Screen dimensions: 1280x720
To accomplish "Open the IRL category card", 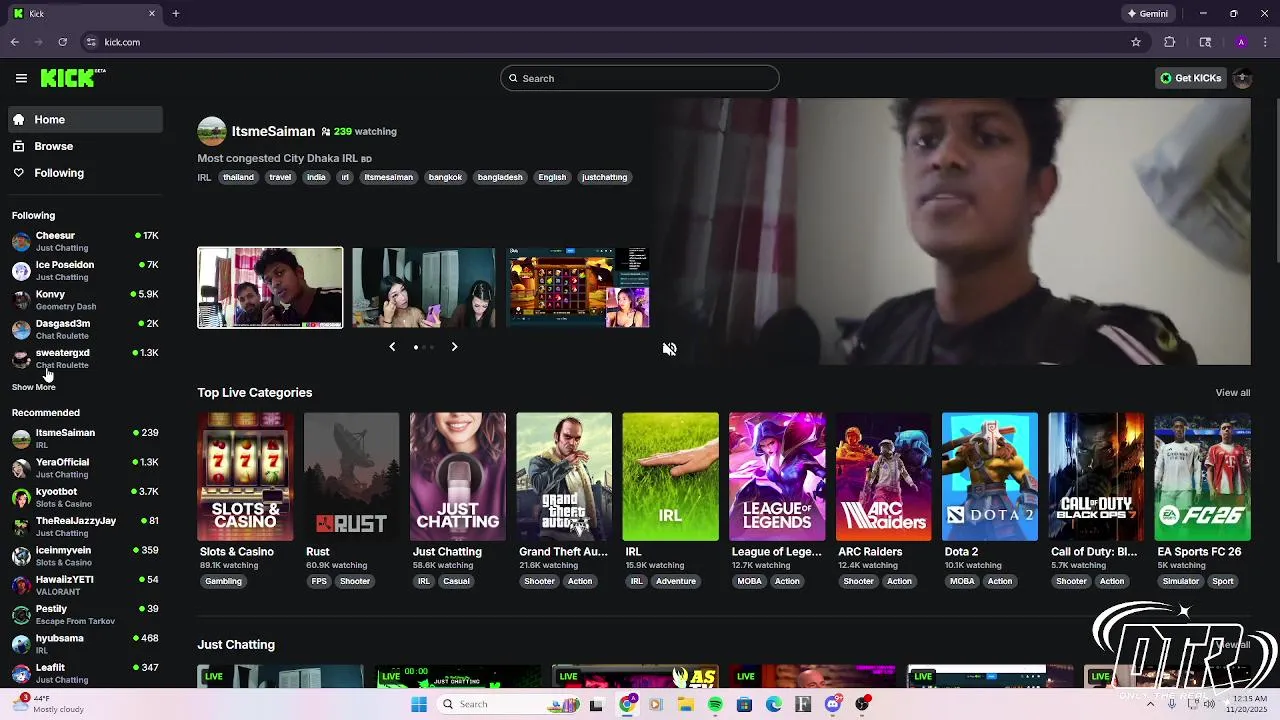I will [670, 477].
